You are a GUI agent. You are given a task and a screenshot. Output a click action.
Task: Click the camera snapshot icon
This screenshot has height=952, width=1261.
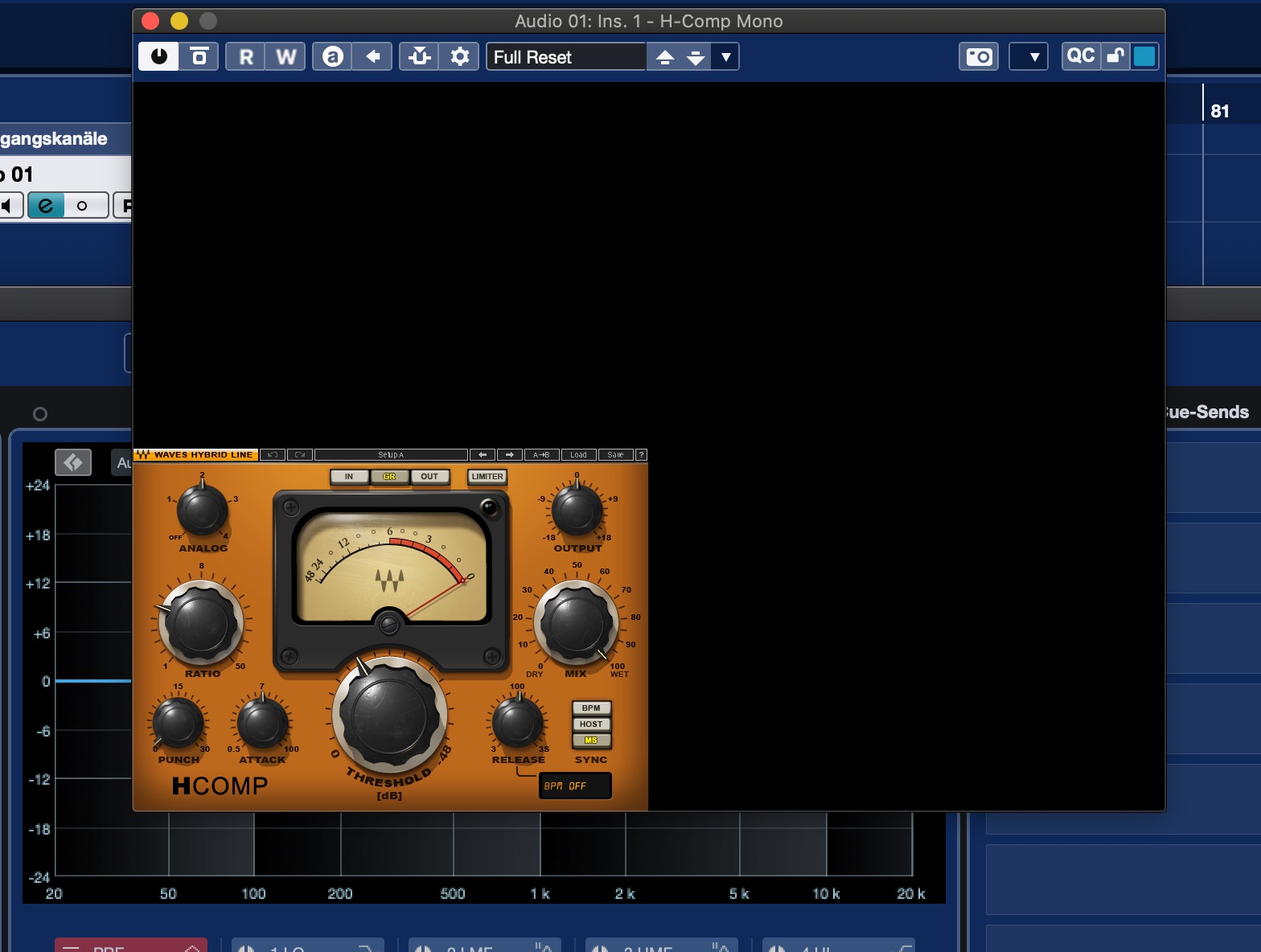tap(979, 56)
